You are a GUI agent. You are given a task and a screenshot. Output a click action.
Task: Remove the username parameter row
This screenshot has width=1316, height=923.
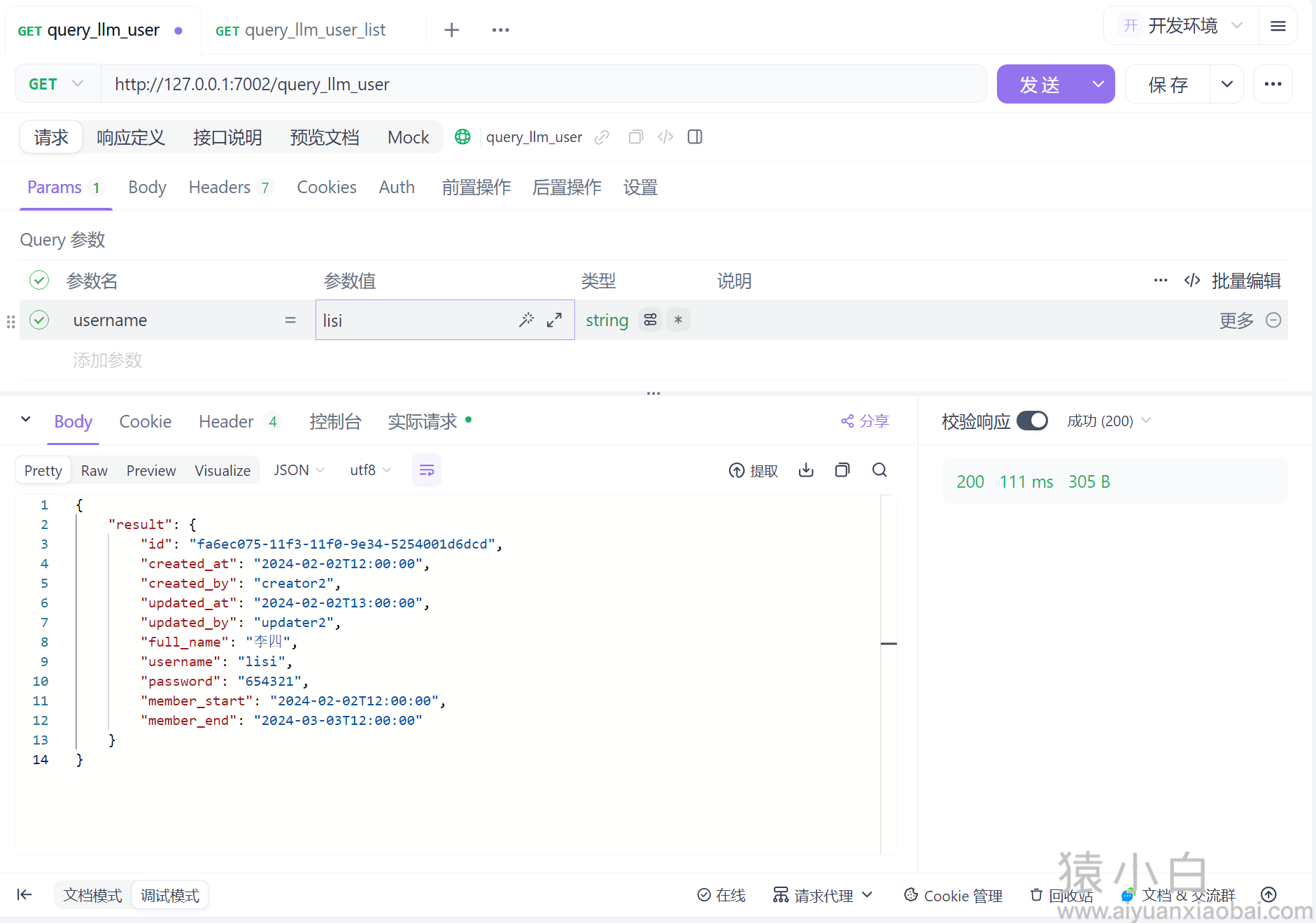point(1273,320)
